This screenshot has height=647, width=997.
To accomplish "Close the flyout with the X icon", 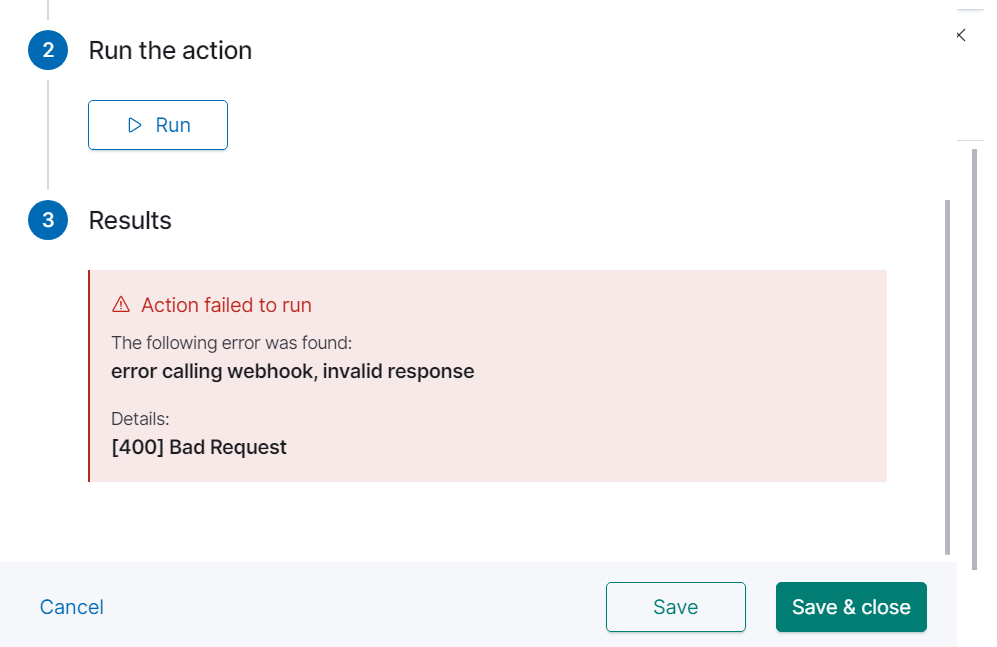I will click(x=961, y=35).
